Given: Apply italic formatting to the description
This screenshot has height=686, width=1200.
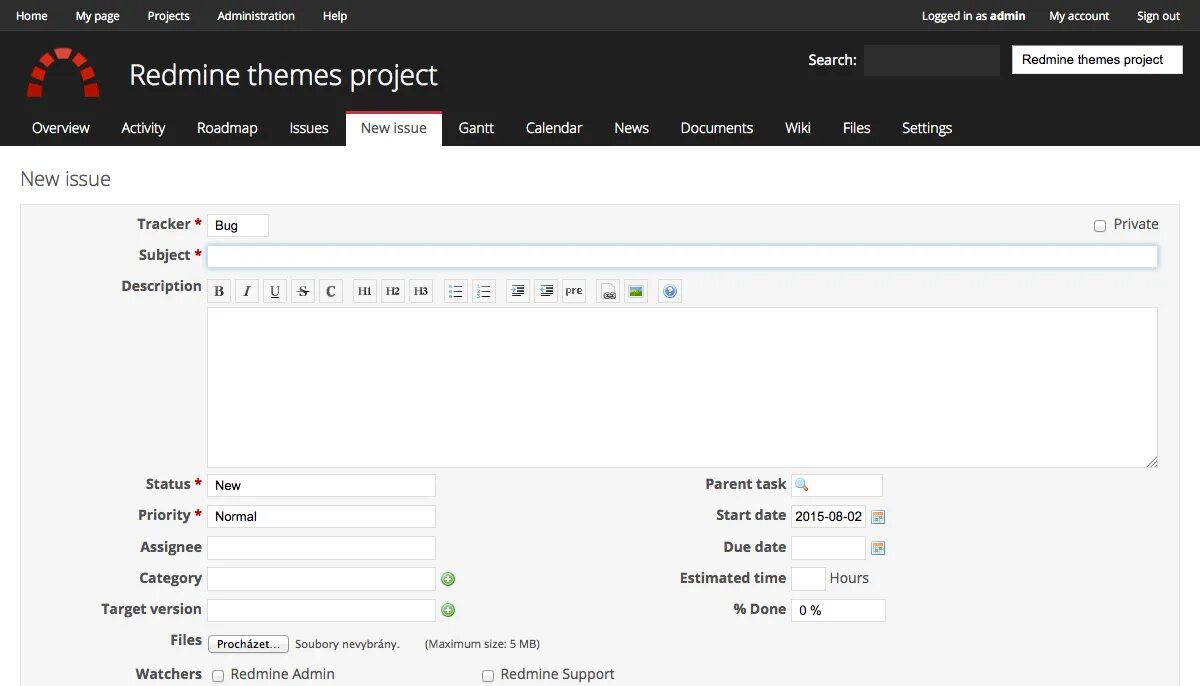Looking at the screenshot, I should pyautogui.click(x=246, y=290).
